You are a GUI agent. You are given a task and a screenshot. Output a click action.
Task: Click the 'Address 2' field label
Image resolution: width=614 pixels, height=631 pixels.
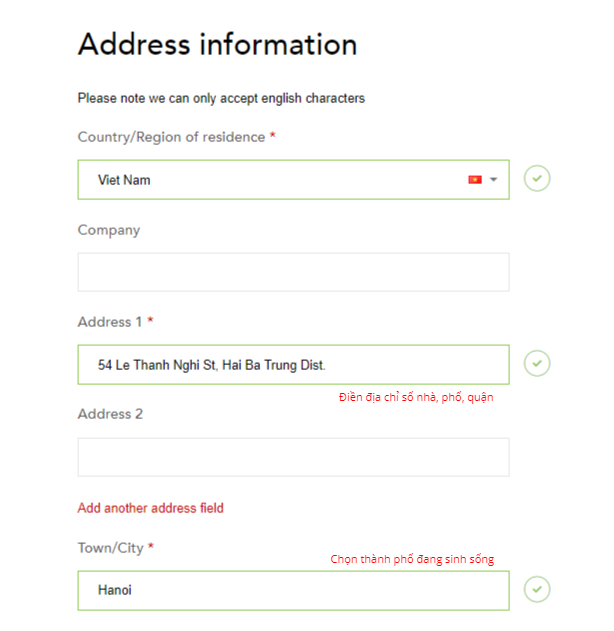(110, 414)
